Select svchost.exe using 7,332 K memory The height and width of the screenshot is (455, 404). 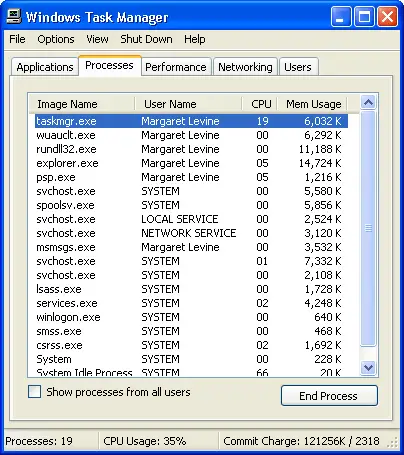click(191, 261)
